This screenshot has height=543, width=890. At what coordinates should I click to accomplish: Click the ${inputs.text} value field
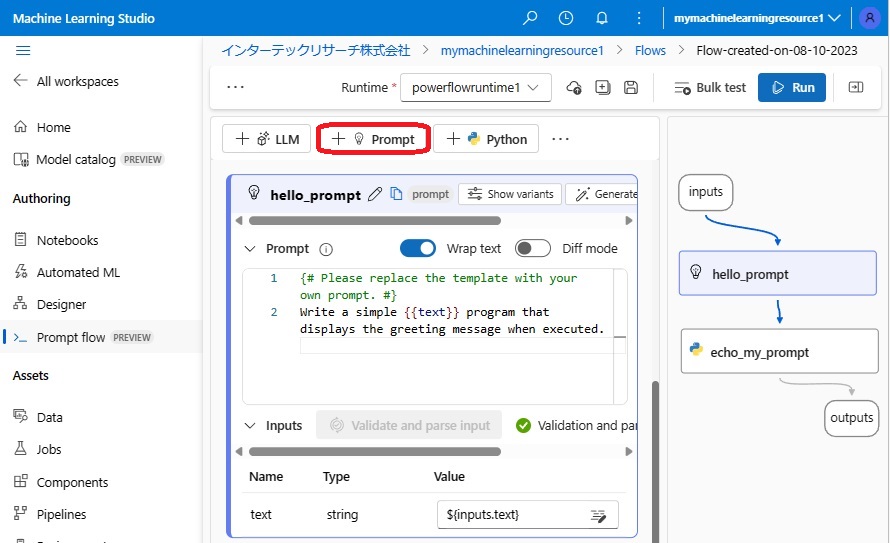527,515
